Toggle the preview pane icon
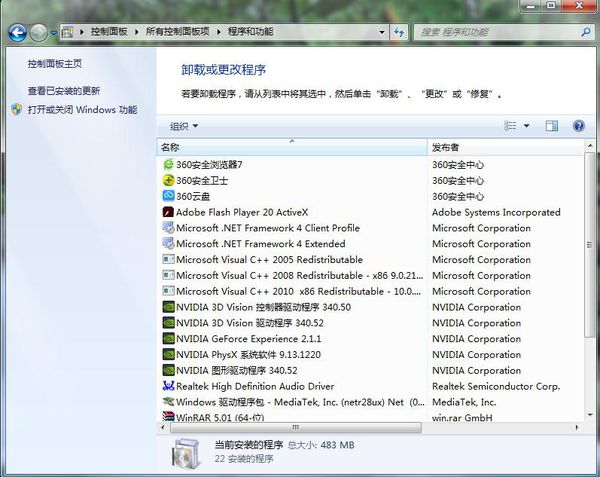Viewport: 600px width, 477px height. click(x=551, y=126)
